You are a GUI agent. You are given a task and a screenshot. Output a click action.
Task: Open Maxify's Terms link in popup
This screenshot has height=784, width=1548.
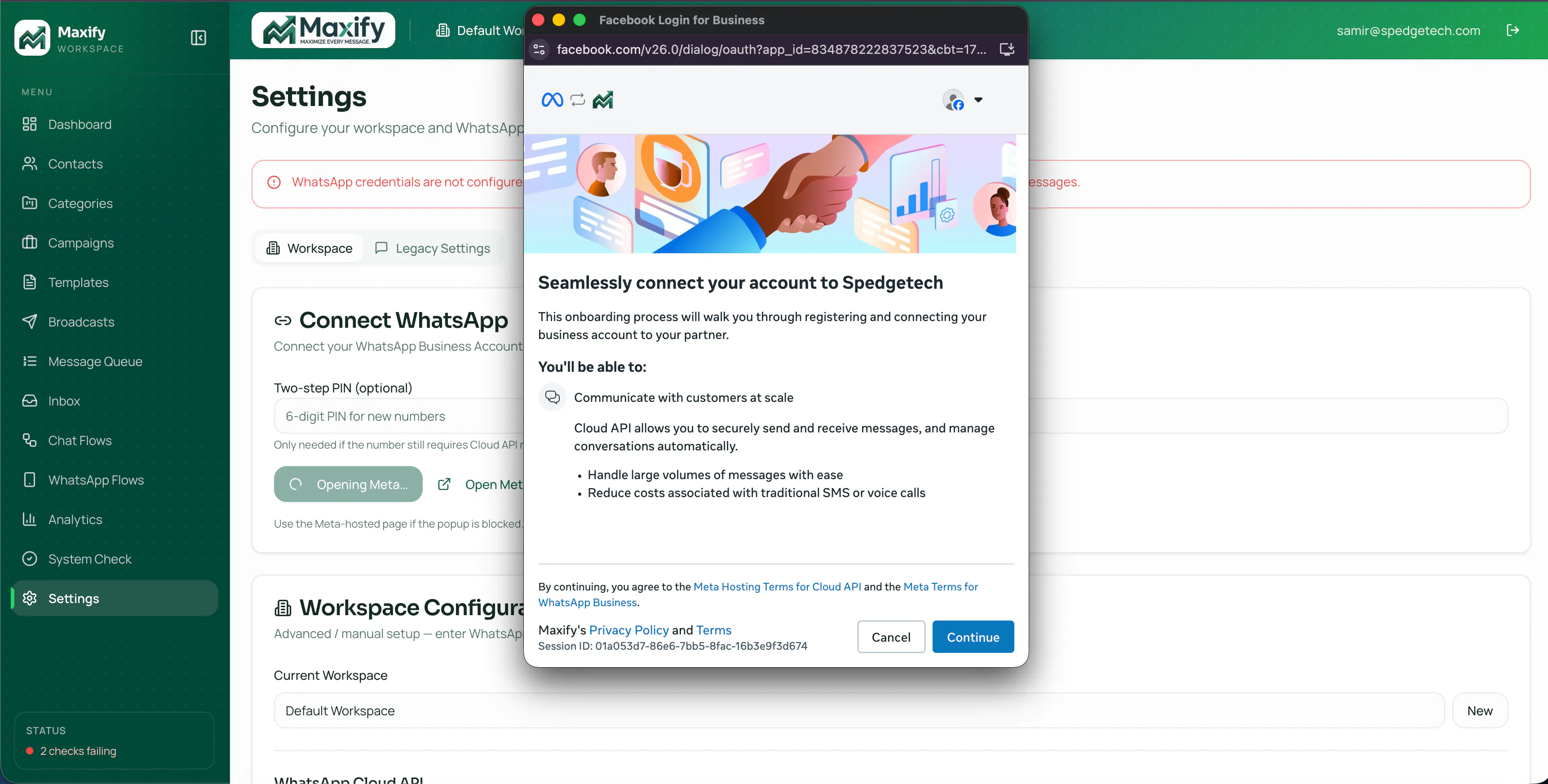tap(713, 630)
